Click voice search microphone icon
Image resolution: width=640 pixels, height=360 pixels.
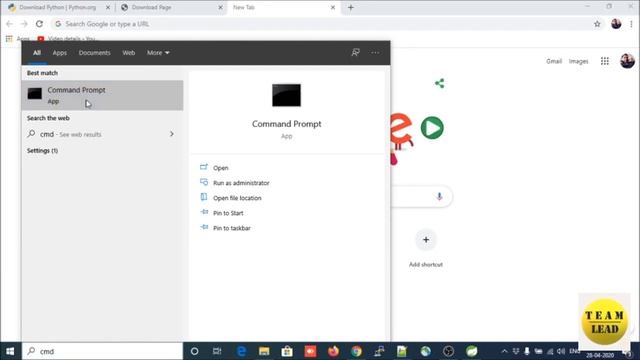439,197
